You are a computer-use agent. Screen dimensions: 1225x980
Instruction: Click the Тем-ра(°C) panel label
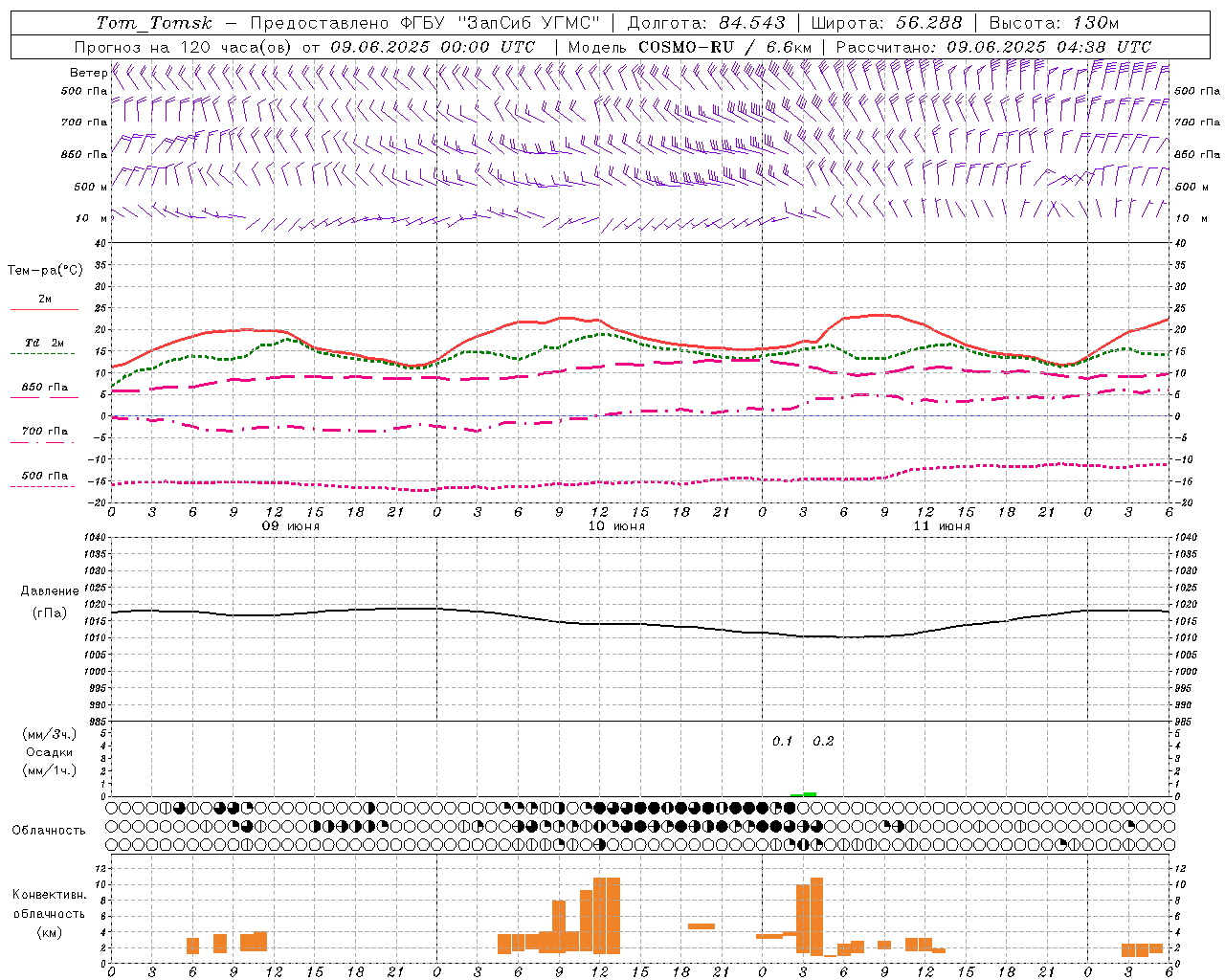click(45, 271)
